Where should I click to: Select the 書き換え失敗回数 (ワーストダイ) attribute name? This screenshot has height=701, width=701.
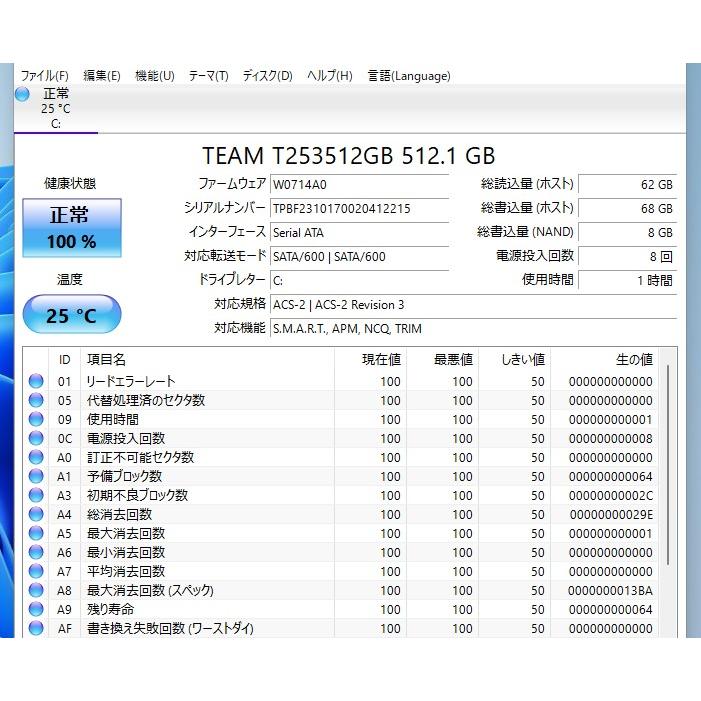(170, 628)
